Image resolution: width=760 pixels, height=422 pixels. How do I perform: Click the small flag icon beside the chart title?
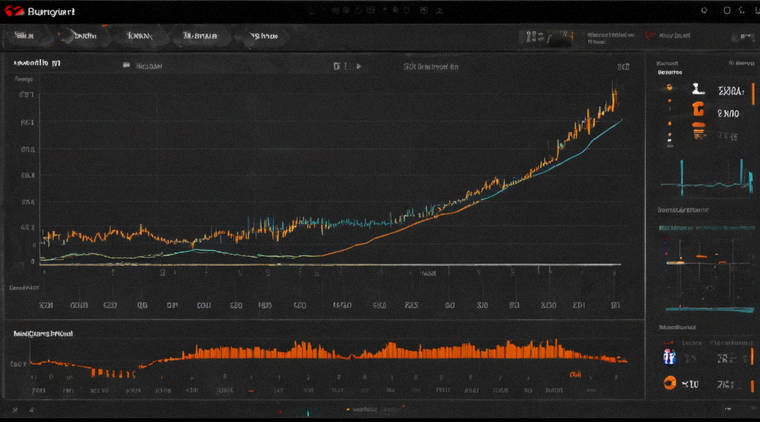126,65
